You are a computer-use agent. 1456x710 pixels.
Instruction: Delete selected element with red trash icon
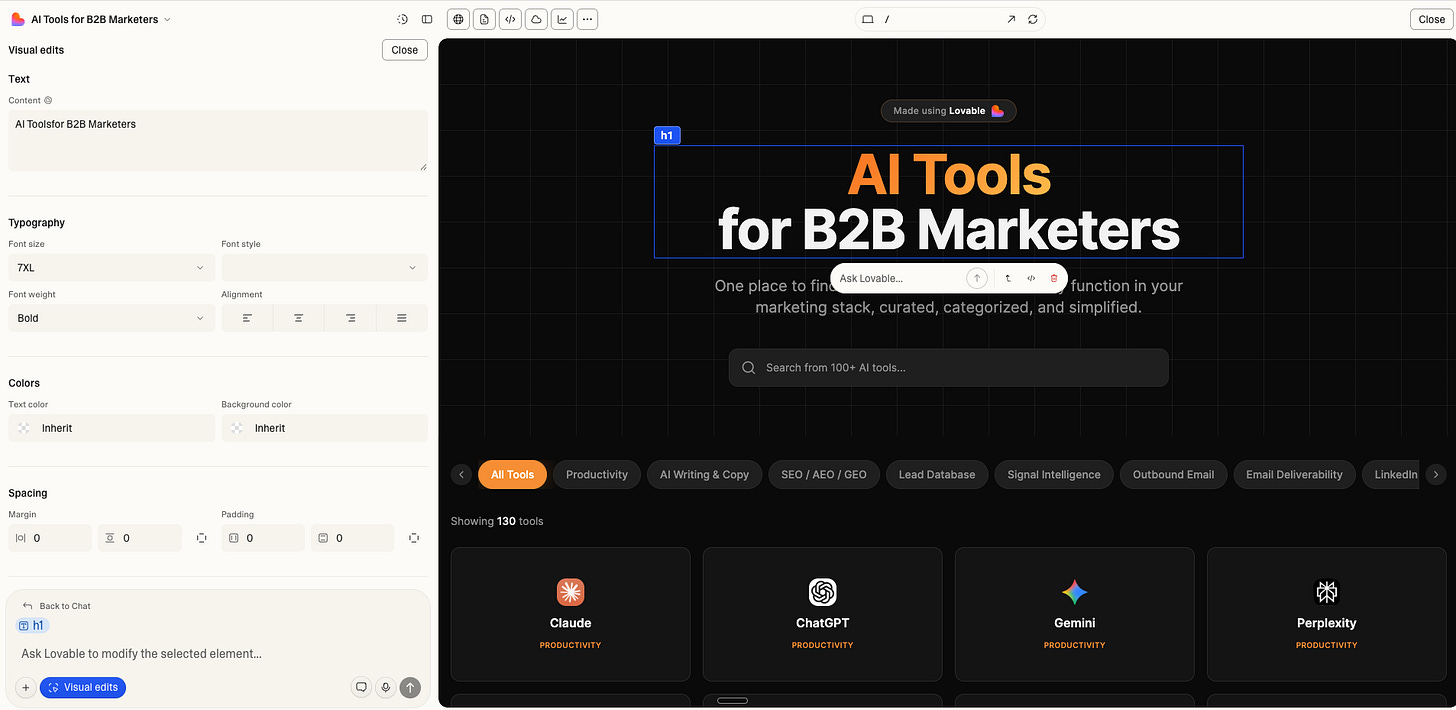(1054, 278)
